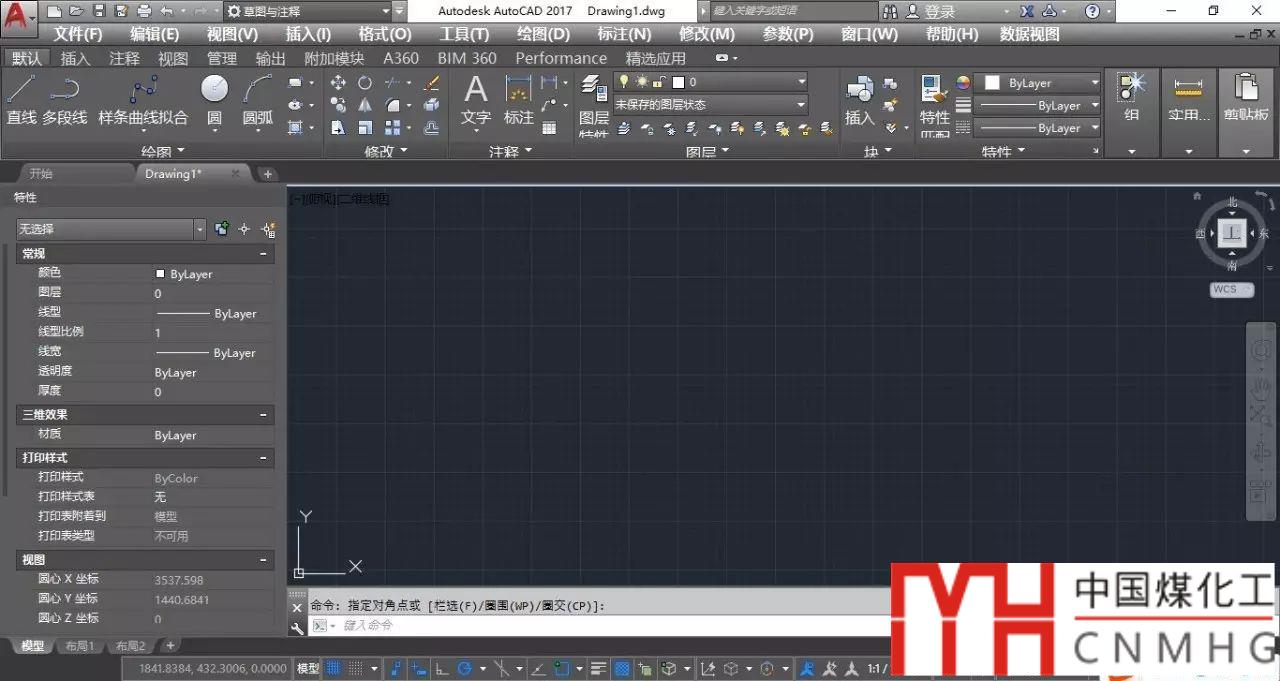The width and height of the screenshot is (1280, 681).
Task: Toggle grid display in status bar
Action: pyautogui.click(x=334, y=669)
